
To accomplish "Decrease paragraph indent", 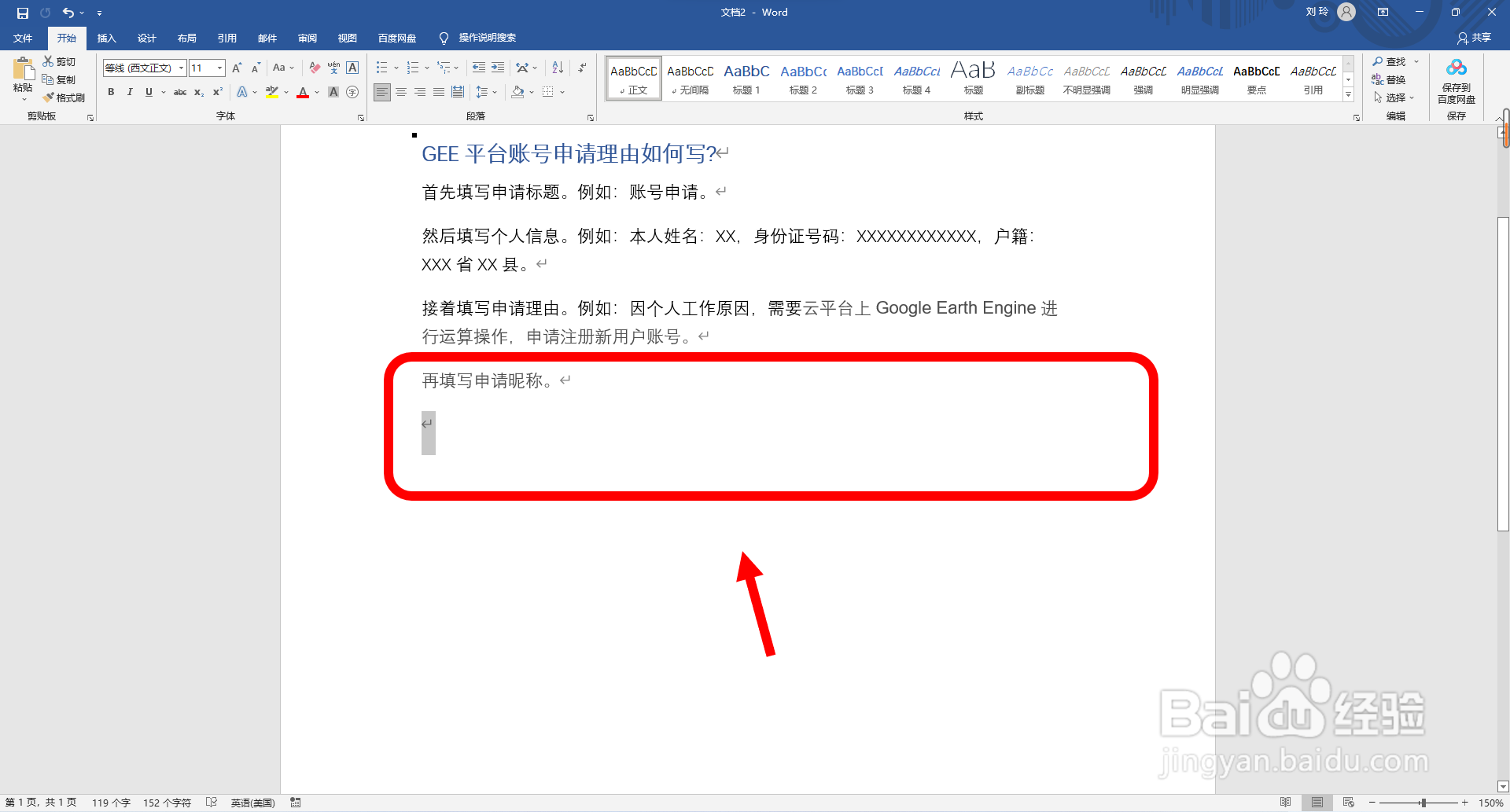I will pyautogui.click(x=478, y=68).
